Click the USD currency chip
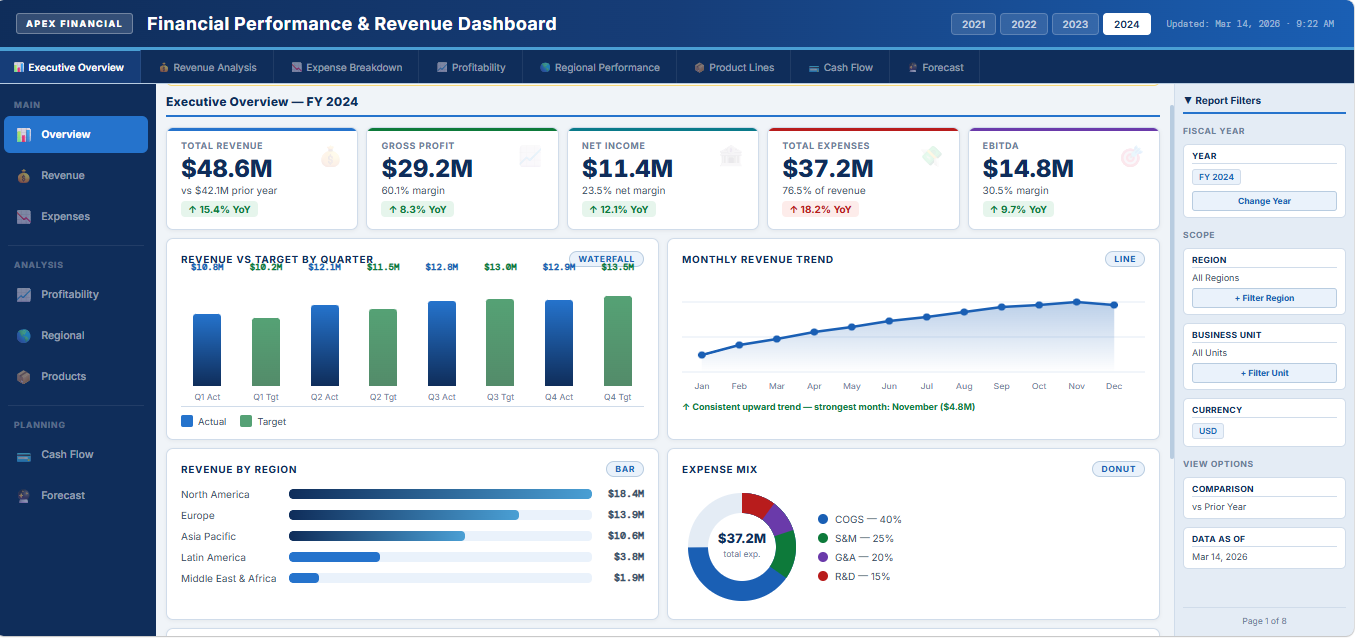Screen dimensions: 1356x639 point(1208,431)
